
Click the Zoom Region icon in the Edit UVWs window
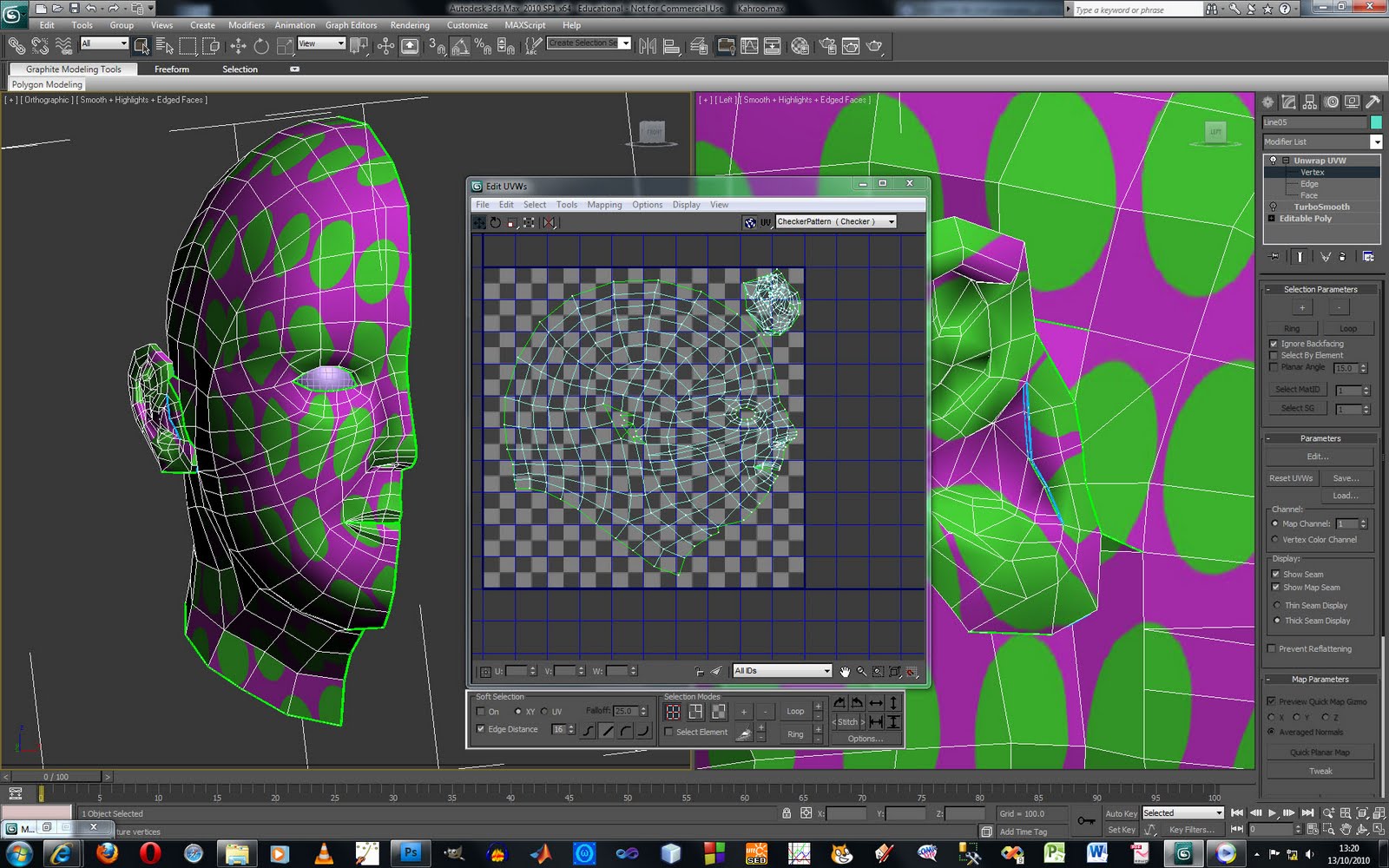click(879, 671)
